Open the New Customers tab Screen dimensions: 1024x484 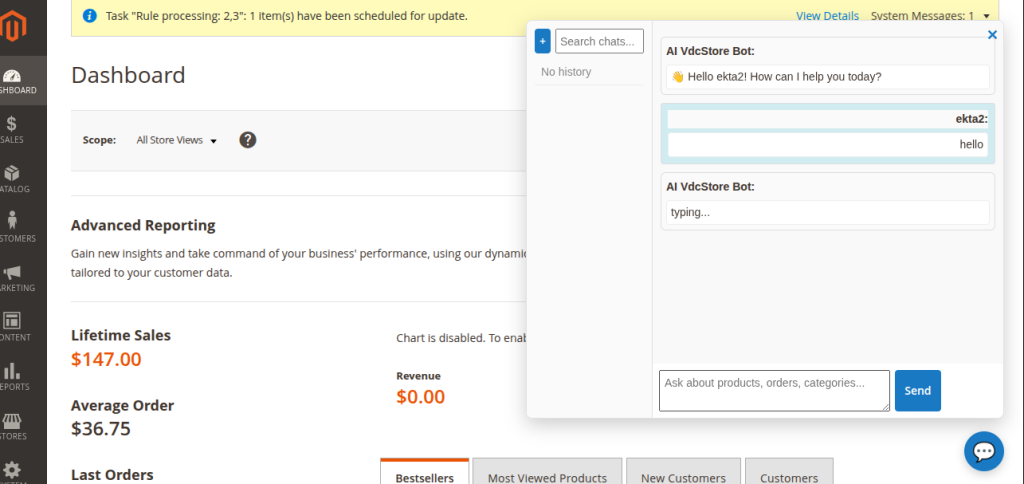click(683, 477)
